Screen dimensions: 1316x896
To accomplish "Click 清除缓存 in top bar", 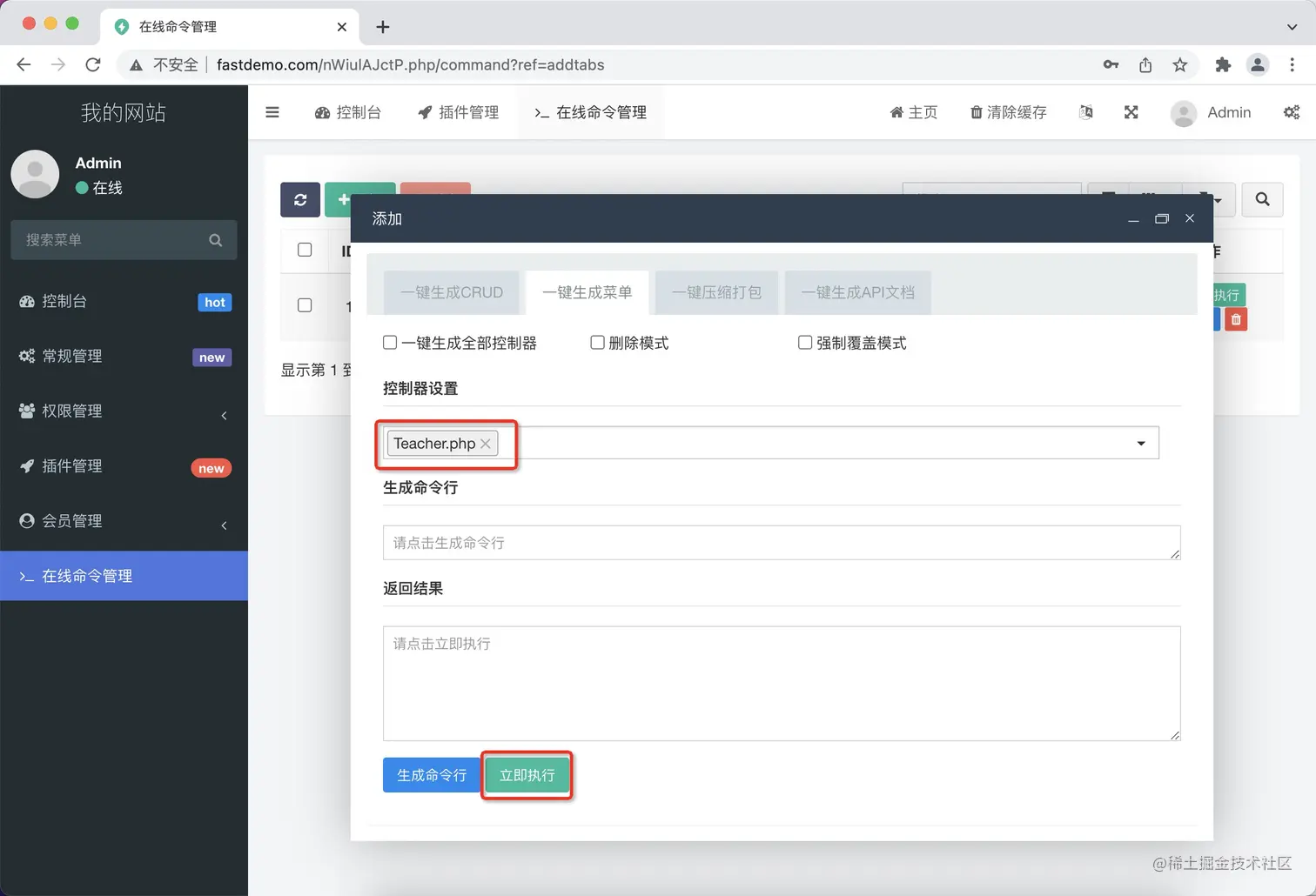I will [1009, 112].
